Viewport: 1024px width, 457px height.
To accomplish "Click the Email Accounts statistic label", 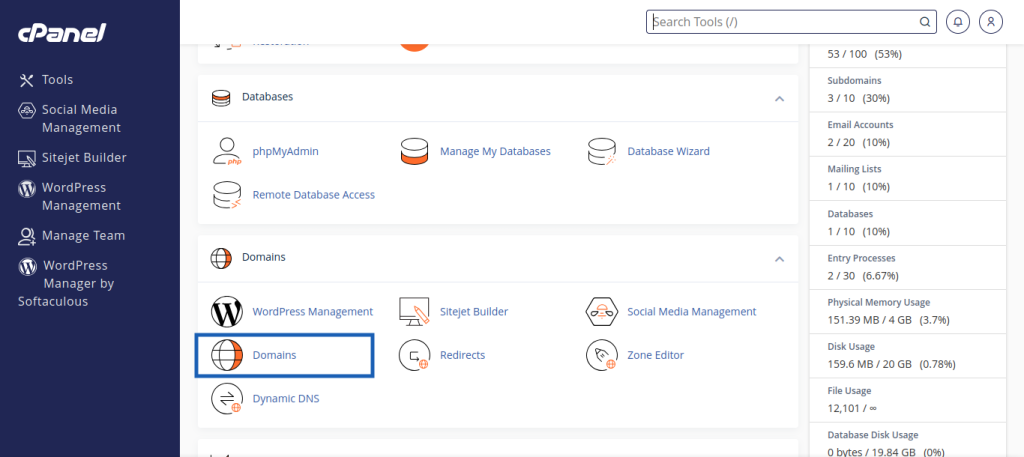I will point(860,125).
